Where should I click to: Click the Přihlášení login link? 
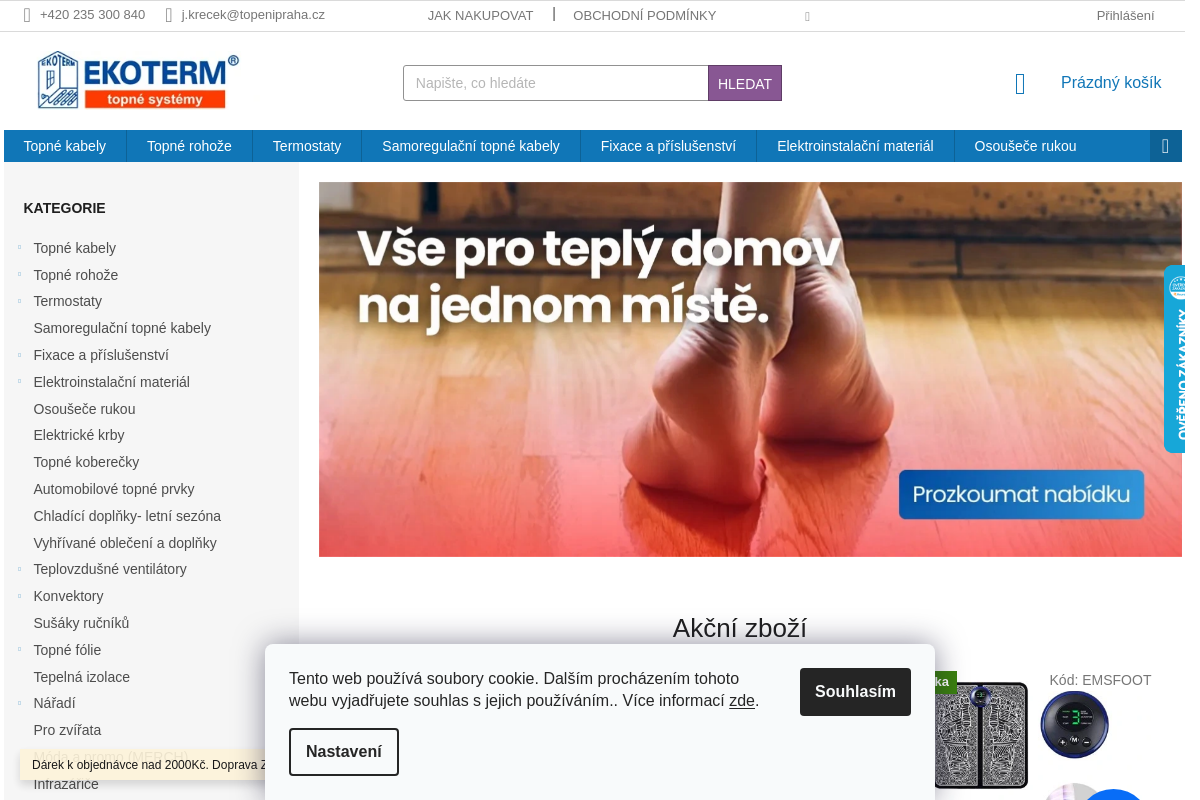pos(1125,15)
